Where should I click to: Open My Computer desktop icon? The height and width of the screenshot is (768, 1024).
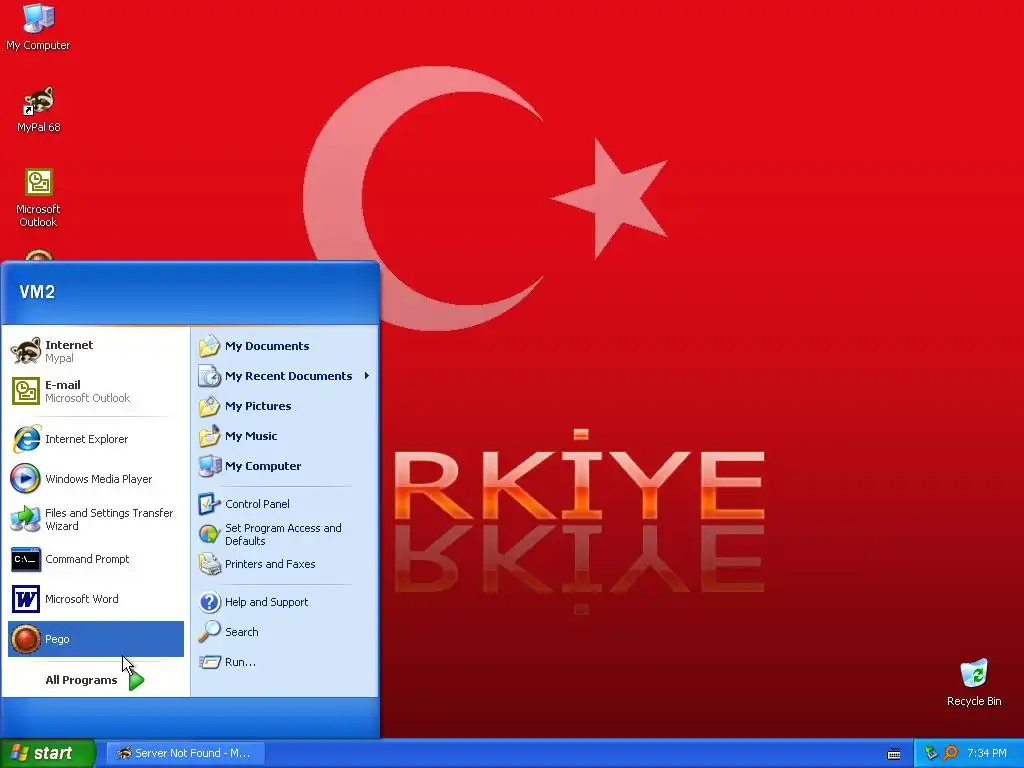(x=38, y=27)
